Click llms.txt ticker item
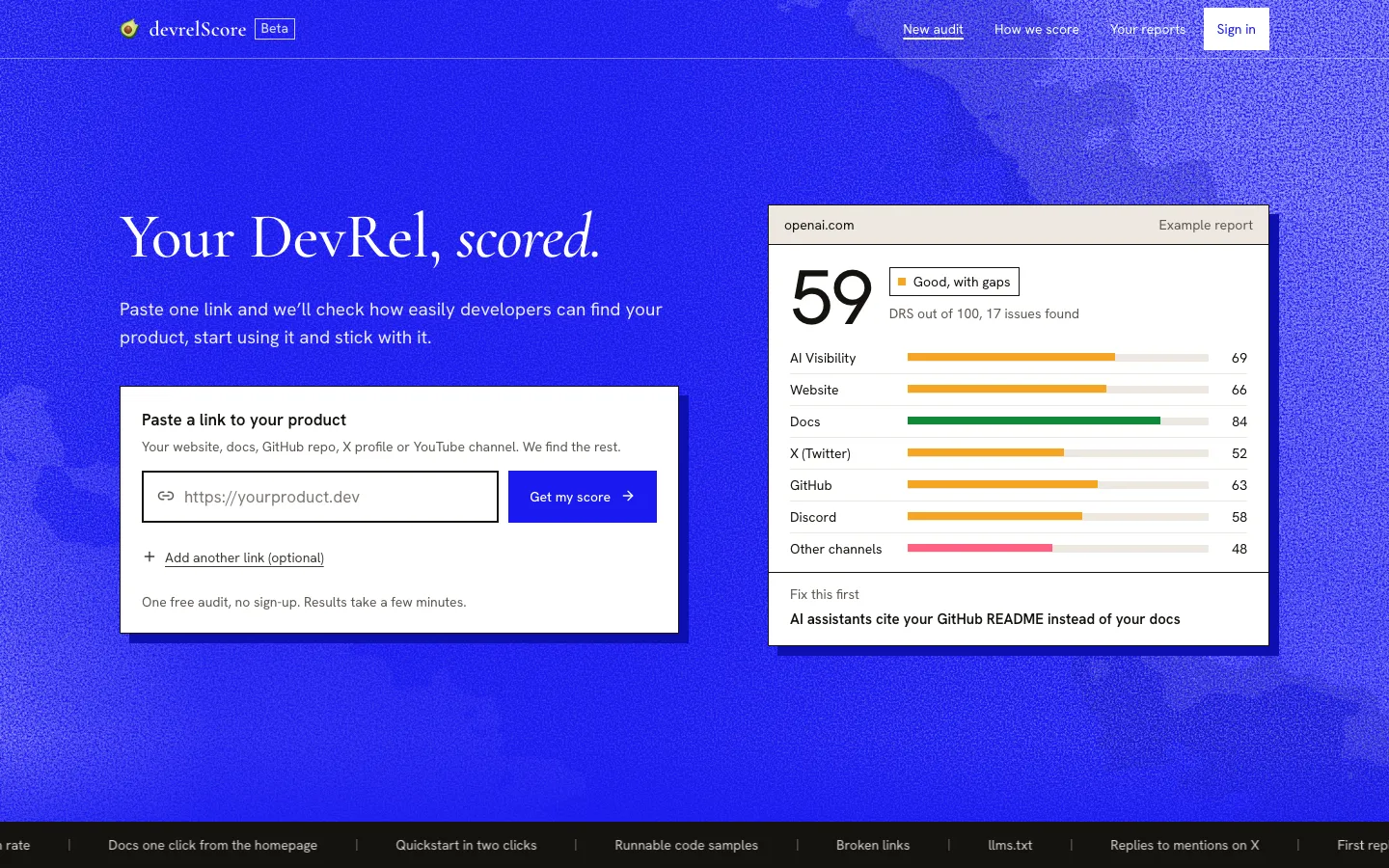The image size is (1389, 868). click(x=1010, y=845)
